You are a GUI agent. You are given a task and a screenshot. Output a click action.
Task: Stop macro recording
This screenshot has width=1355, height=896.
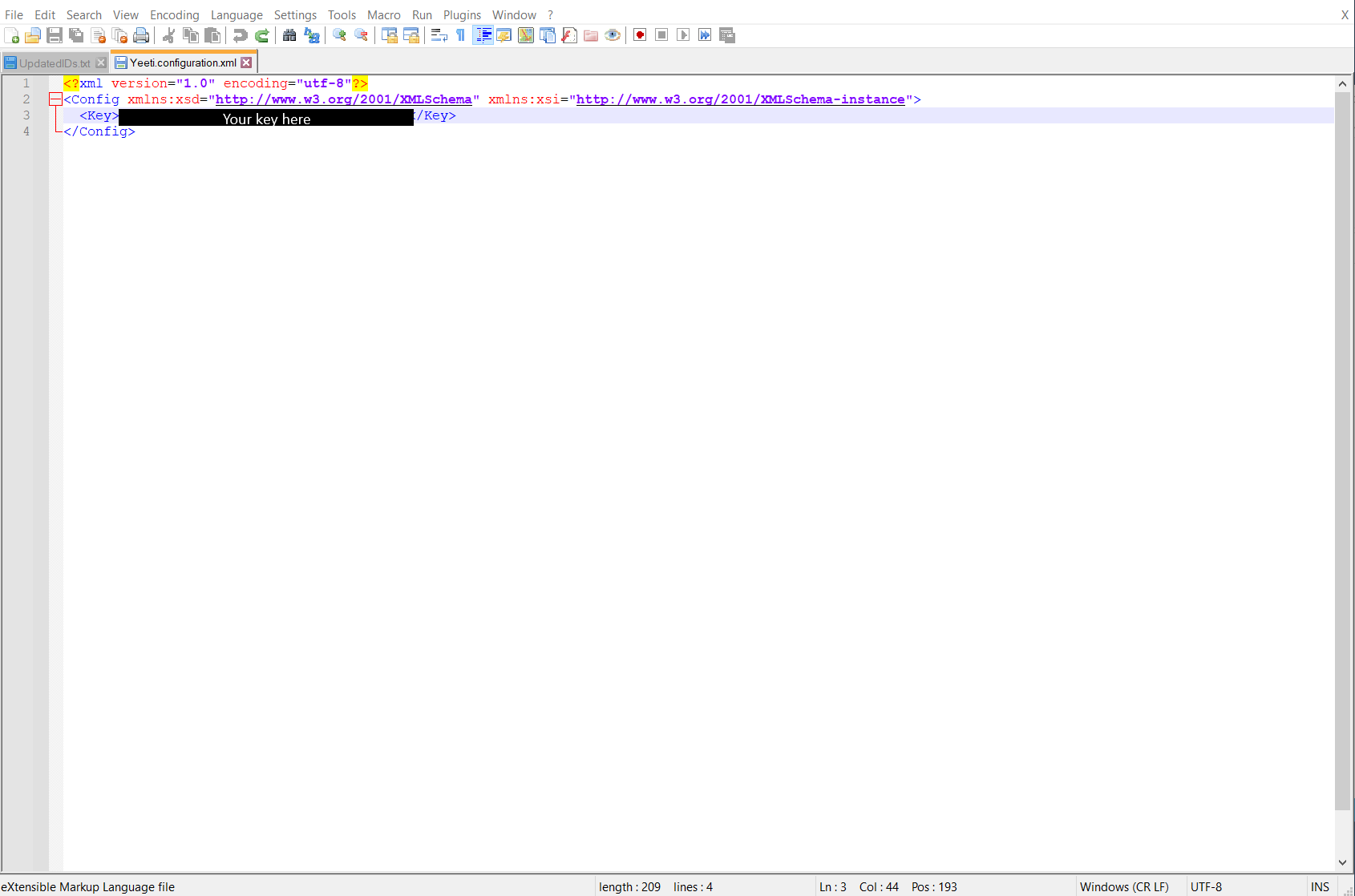[x=661, y=35]
